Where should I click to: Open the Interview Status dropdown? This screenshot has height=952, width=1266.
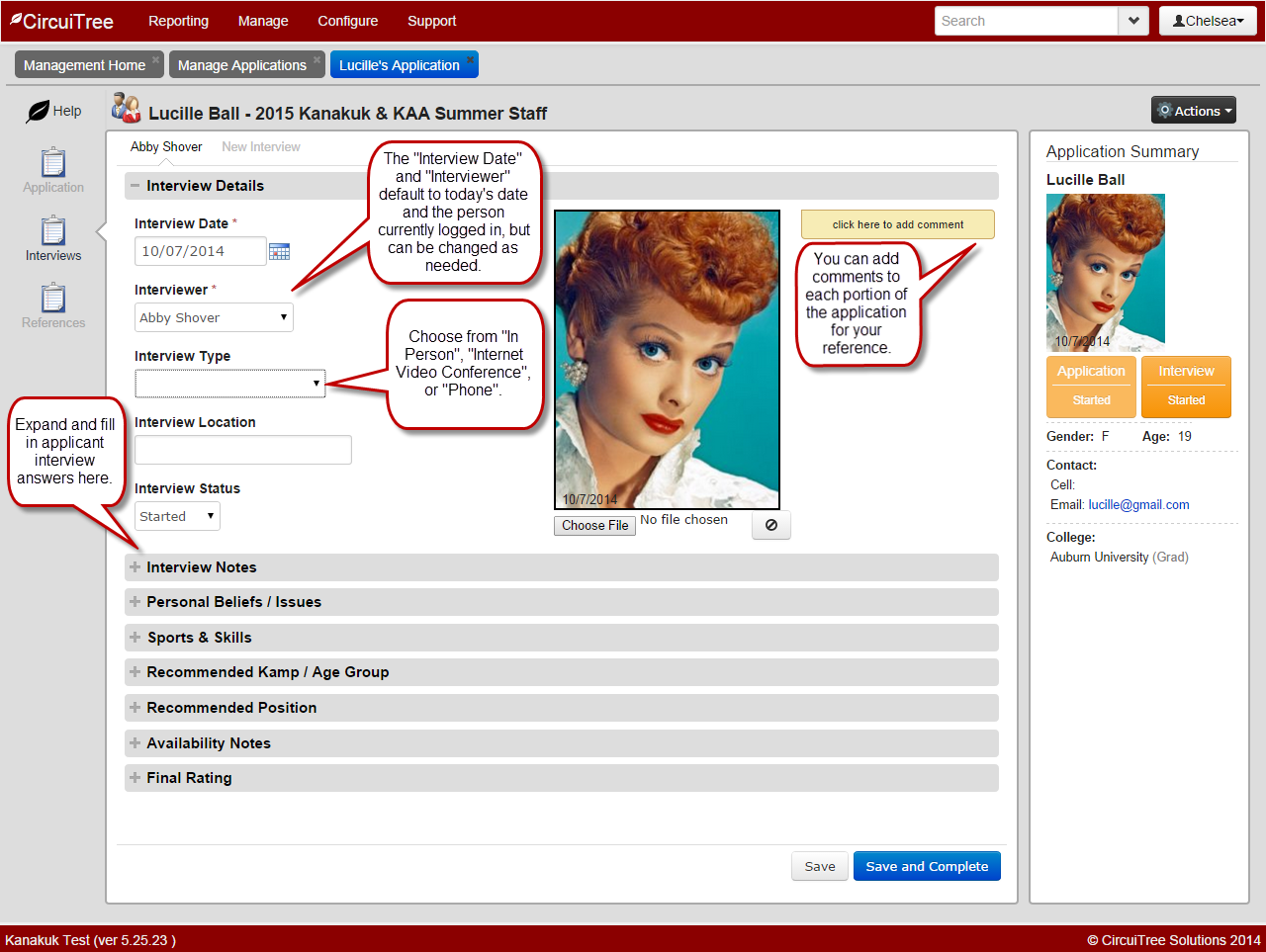click(177, 516)
